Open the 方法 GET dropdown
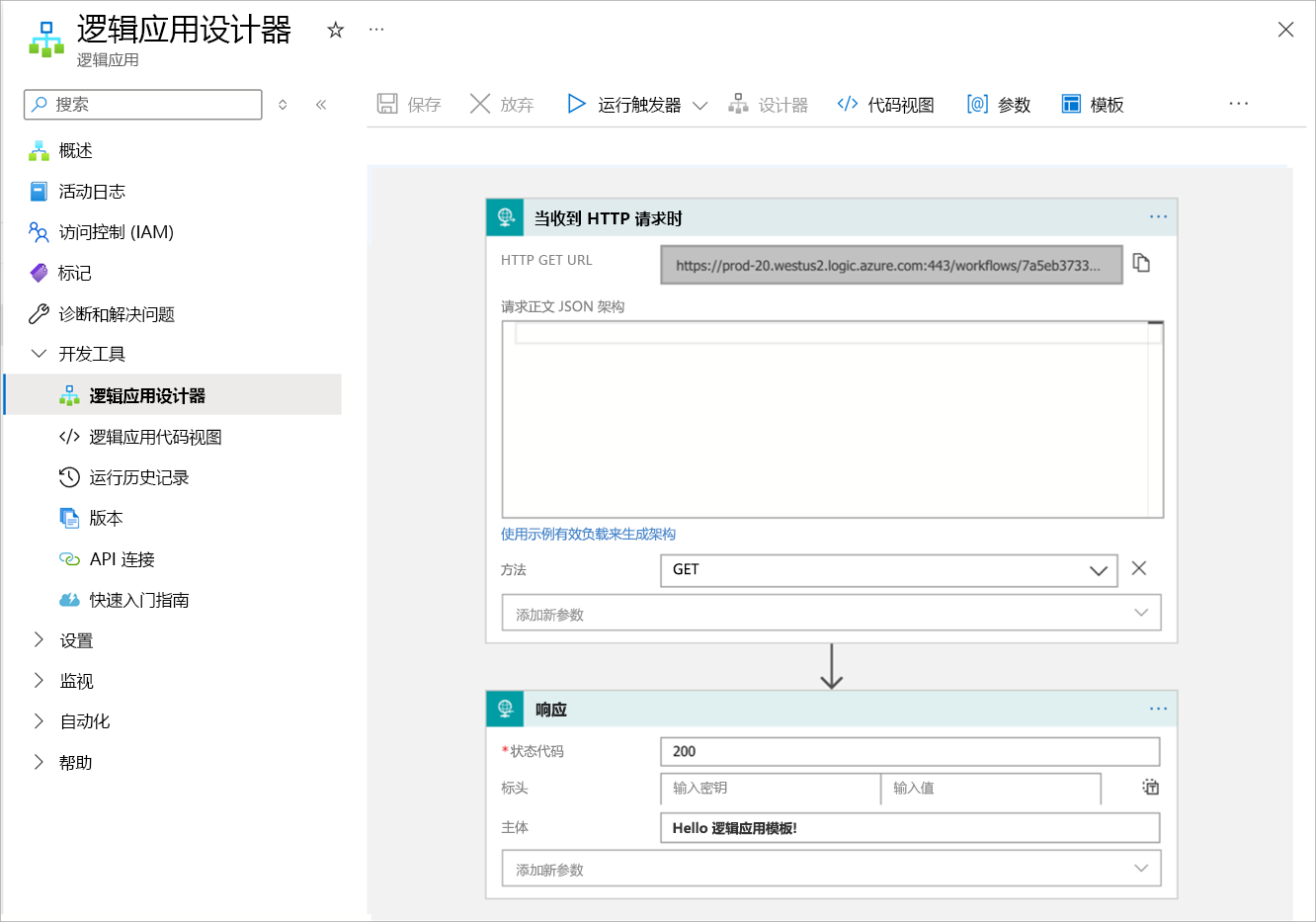1316x922 pixels. [x=888, y=570]
